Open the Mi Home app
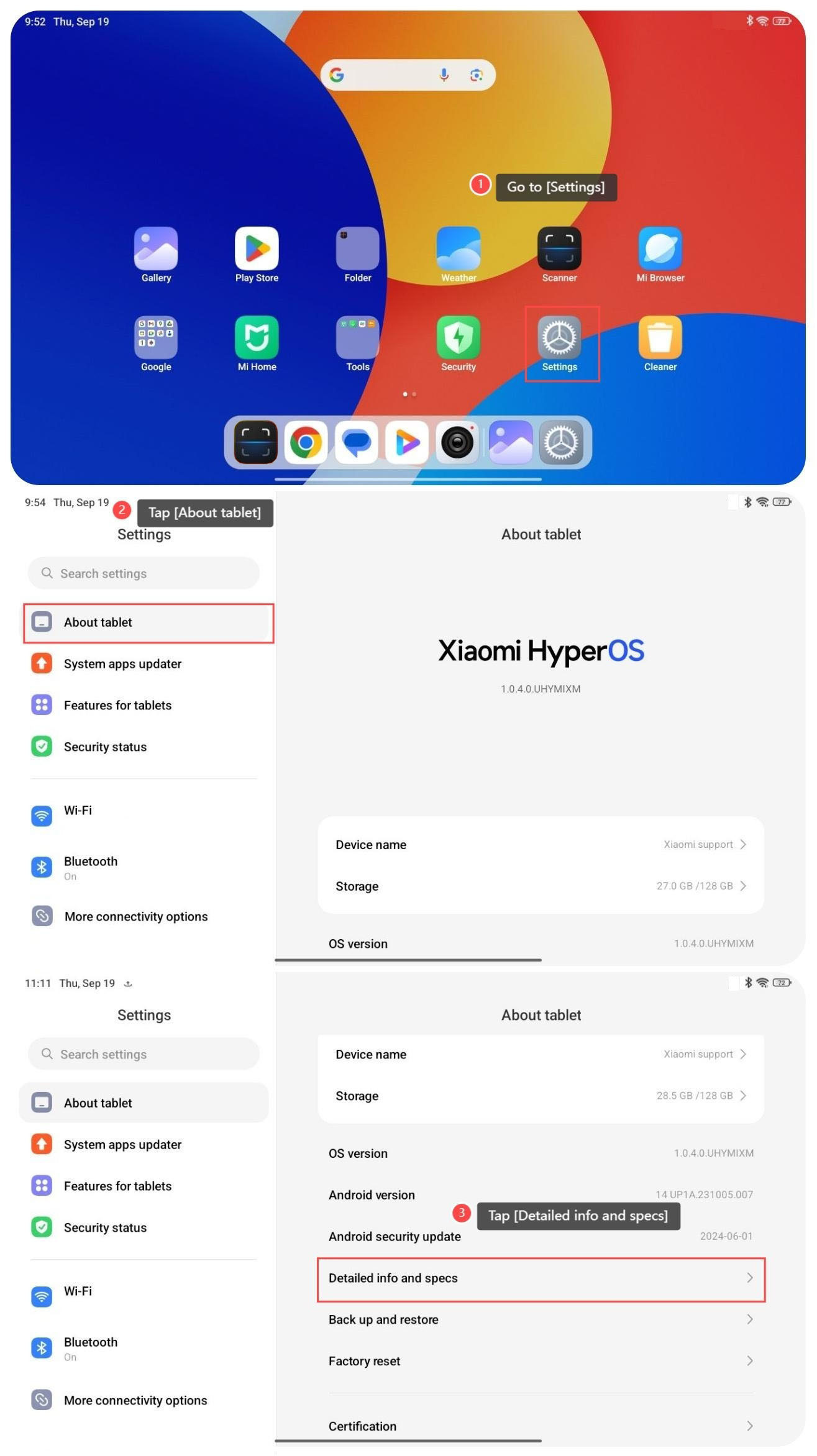Image resolution: width=817 pixels, height=1456 pixels. pyautogui.click(x=257, y=338)
